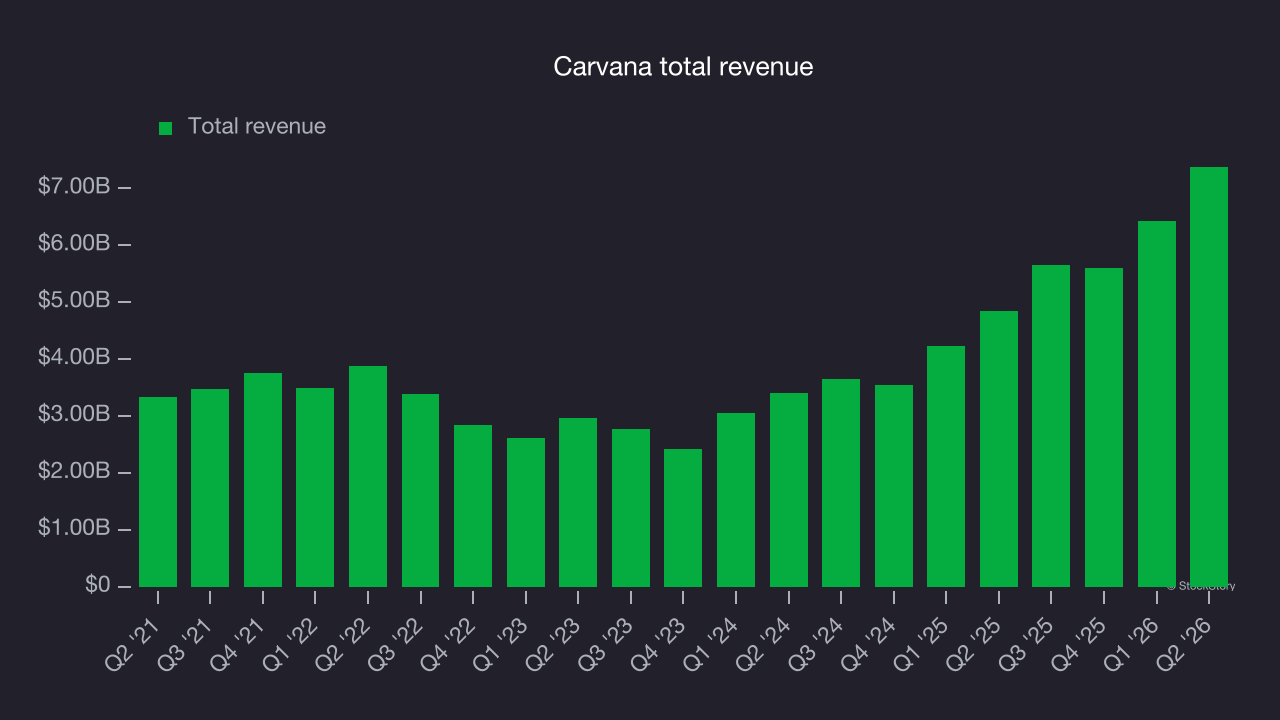
Task: Select the Q3 '21 revenue bar
Action: click(x=210, y=488)
